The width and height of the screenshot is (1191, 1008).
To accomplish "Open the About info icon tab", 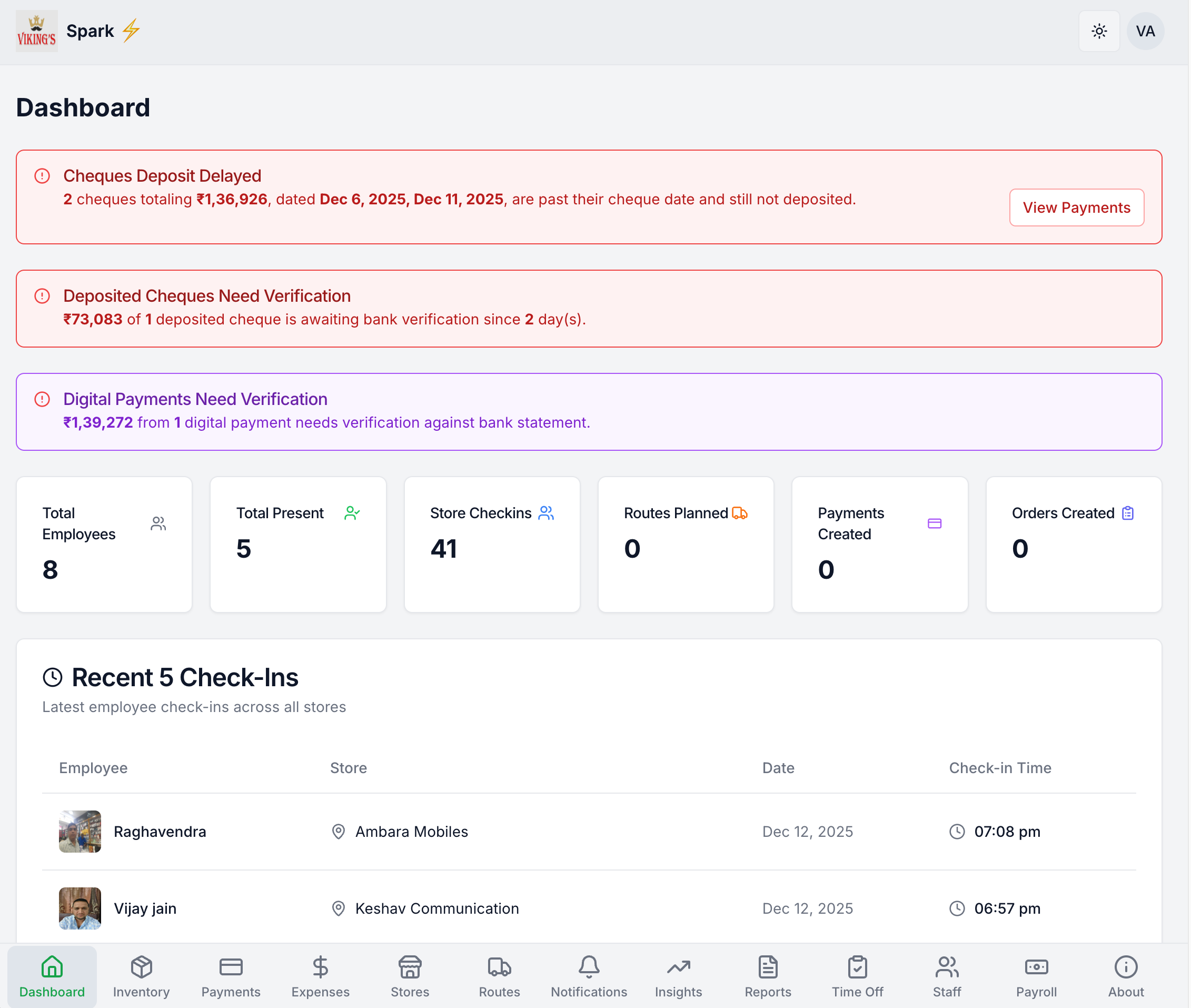I will click(1125, 976).
